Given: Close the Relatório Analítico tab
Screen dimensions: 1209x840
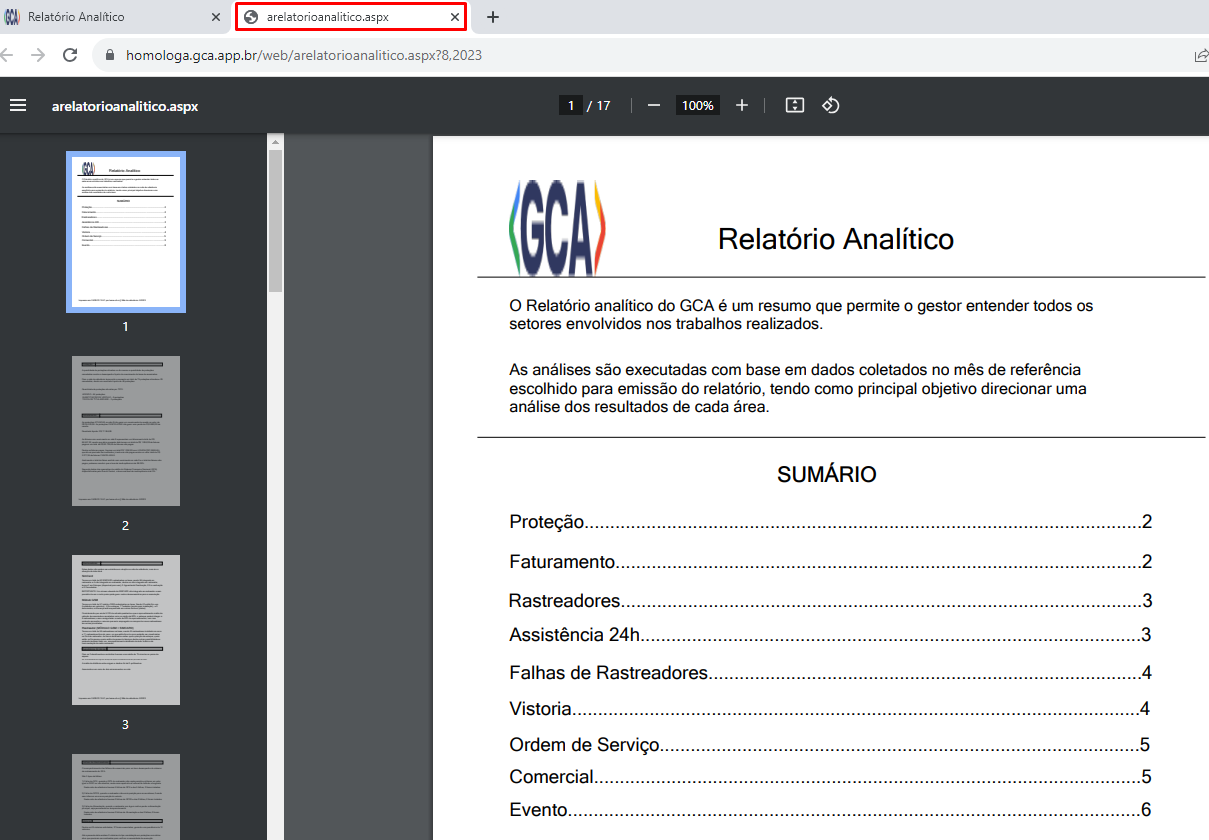Looking at the screenshot, I should pyautogui.click(x=216, y=17).
